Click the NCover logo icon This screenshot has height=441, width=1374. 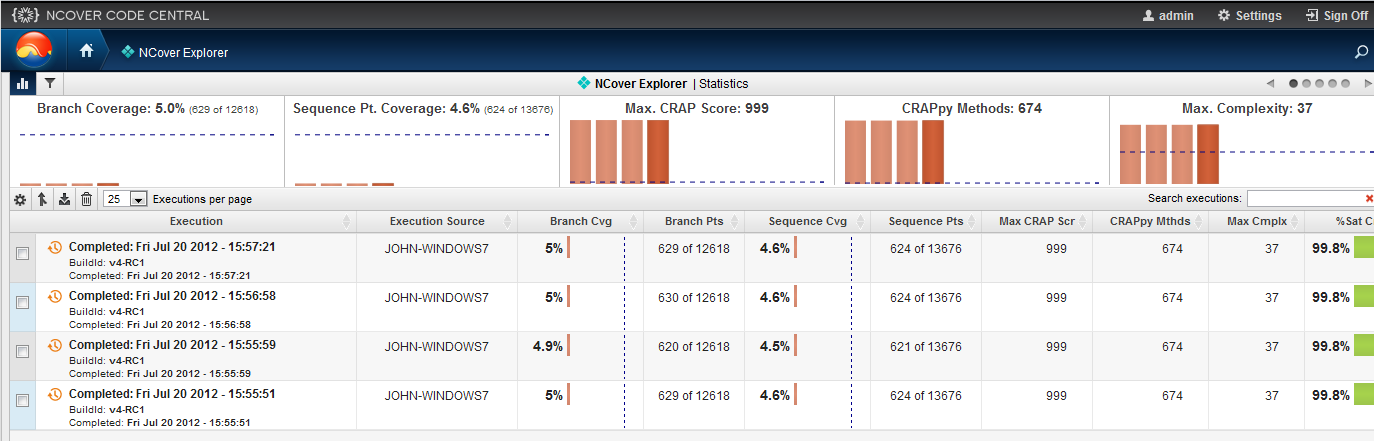(35, 50)
